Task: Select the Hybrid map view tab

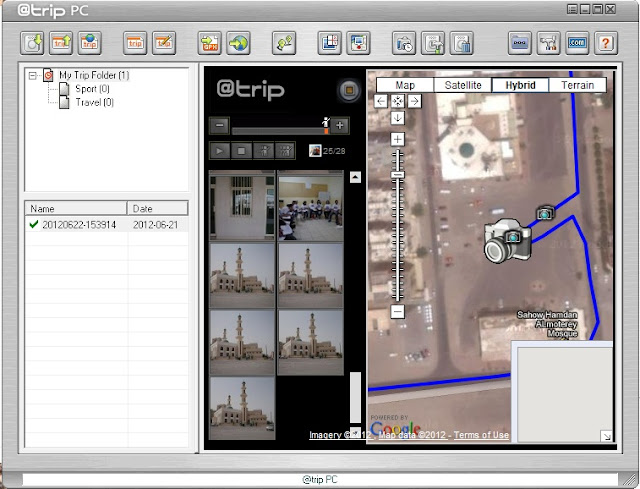Action: [x=520, y=85]
